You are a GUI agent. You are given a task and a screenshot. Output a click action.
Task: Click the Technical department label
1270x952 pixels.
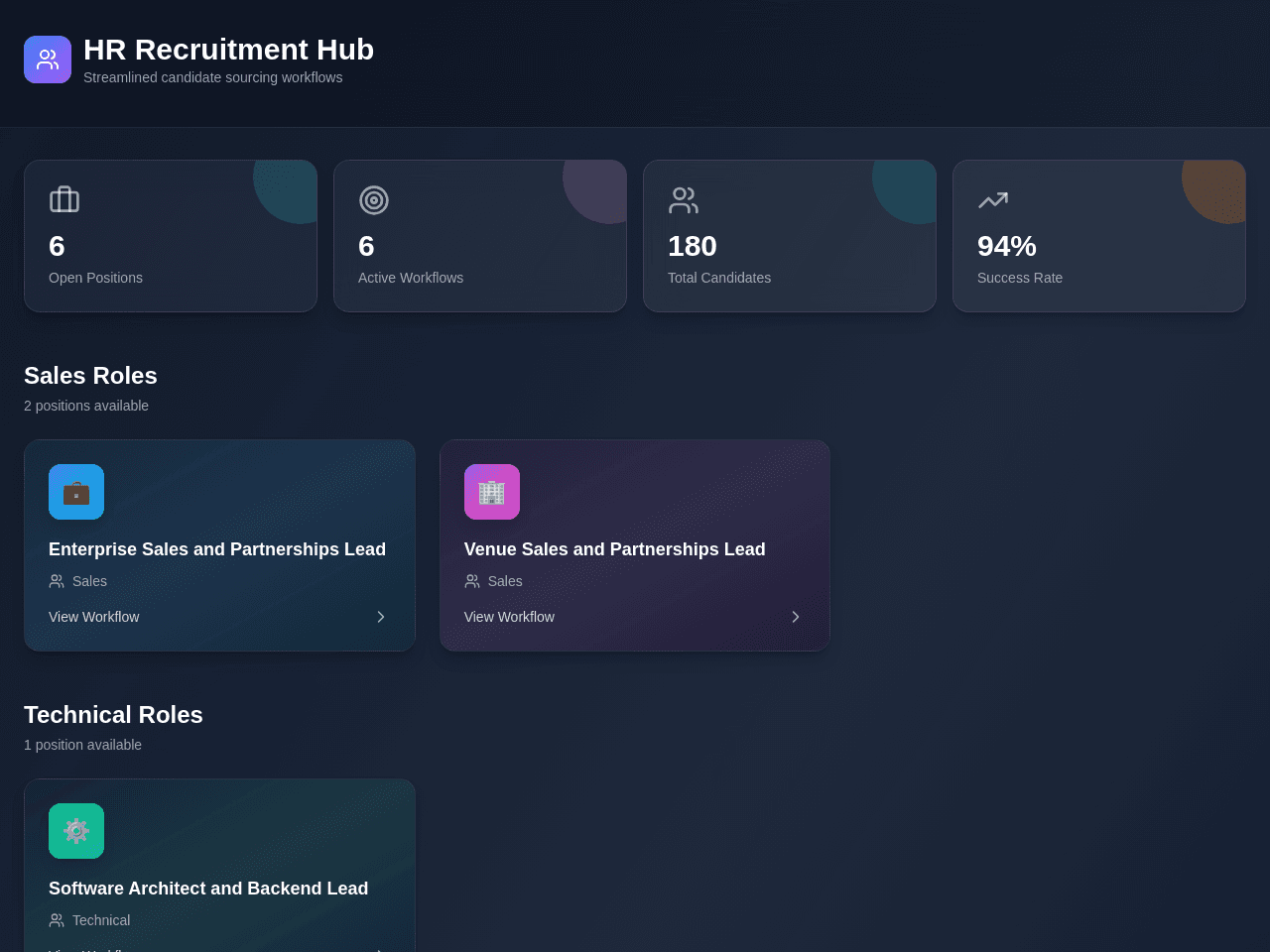tap(101, 920)
